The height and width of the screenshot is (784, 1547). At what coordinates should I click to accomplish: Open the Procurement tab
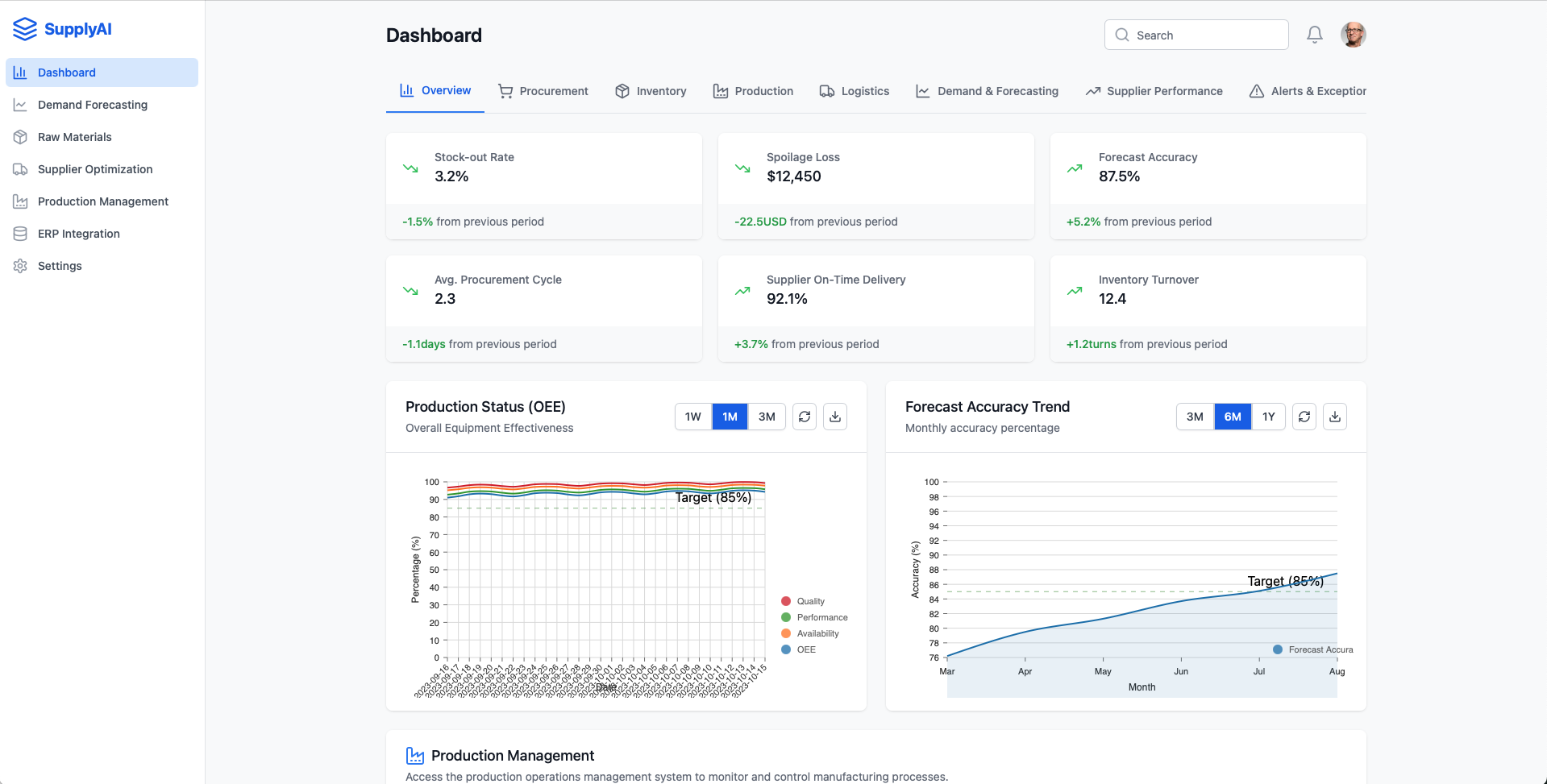point(543,91)
